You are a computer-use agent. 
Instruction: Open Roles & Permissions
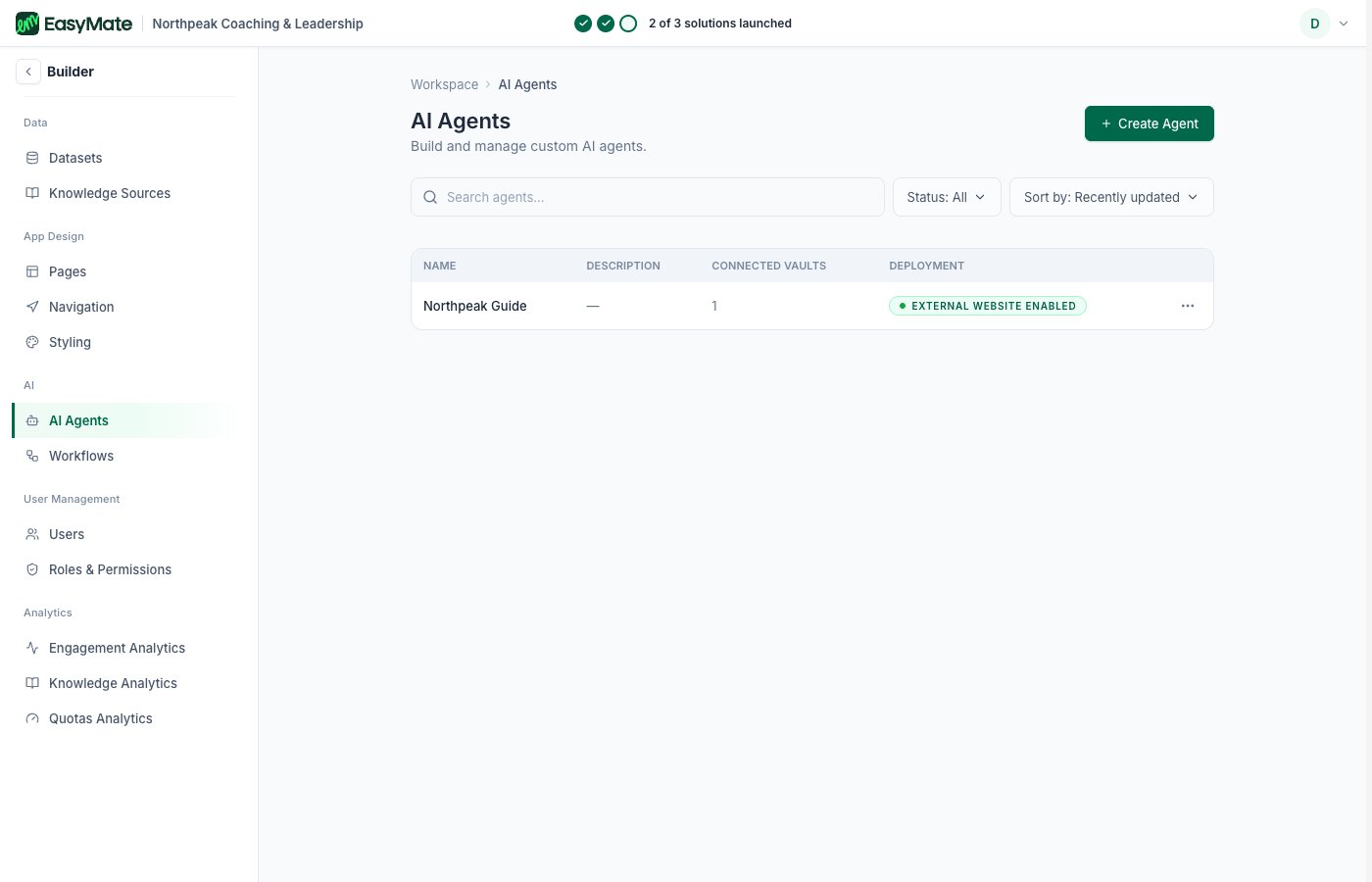point(123,569)
